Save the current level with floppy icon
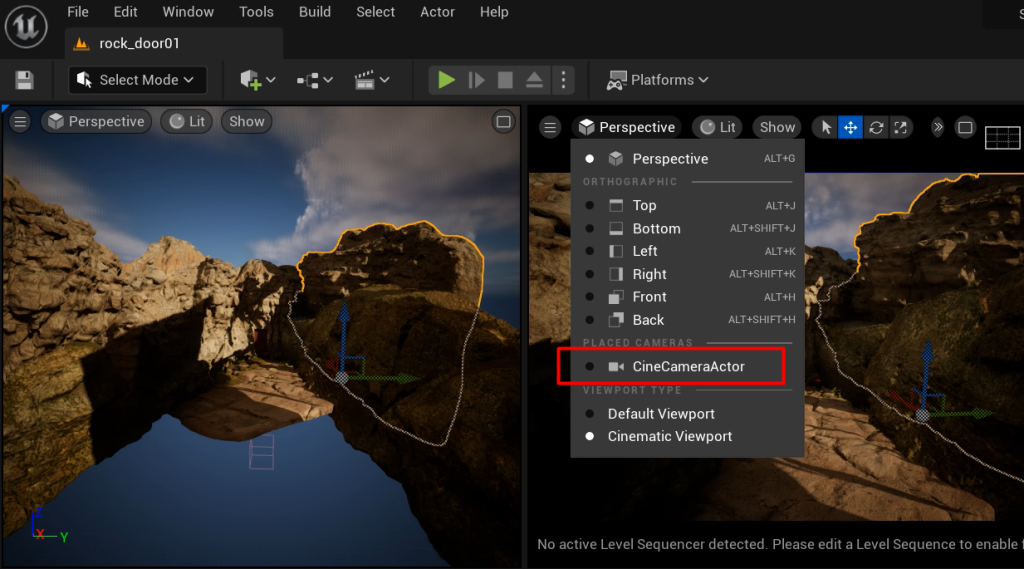 click(x=24, y=80)
